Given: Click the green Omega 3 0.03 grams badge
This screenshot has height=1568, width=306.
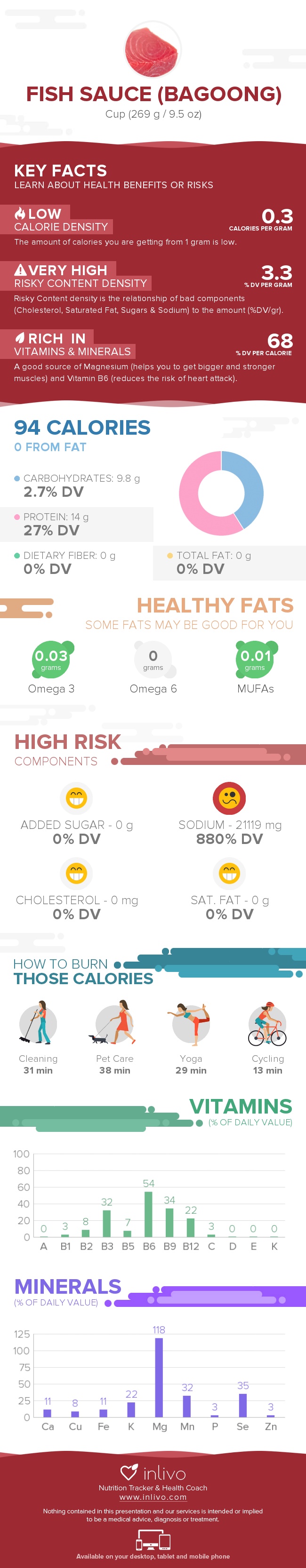Looking at the screenshot, I should (51, 659).
